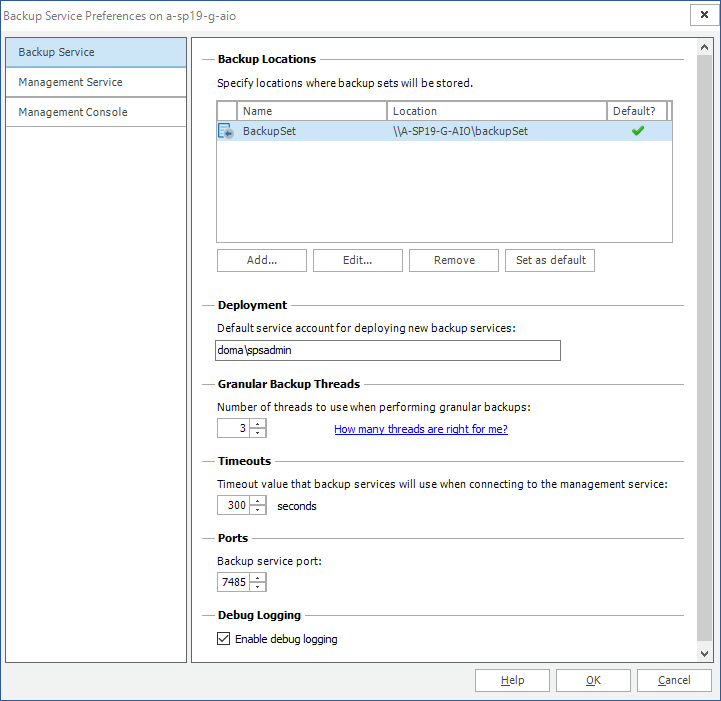Click the Set as default button
Image resolution: width=721 pixels, height=701 pixels.
point(550,260)
